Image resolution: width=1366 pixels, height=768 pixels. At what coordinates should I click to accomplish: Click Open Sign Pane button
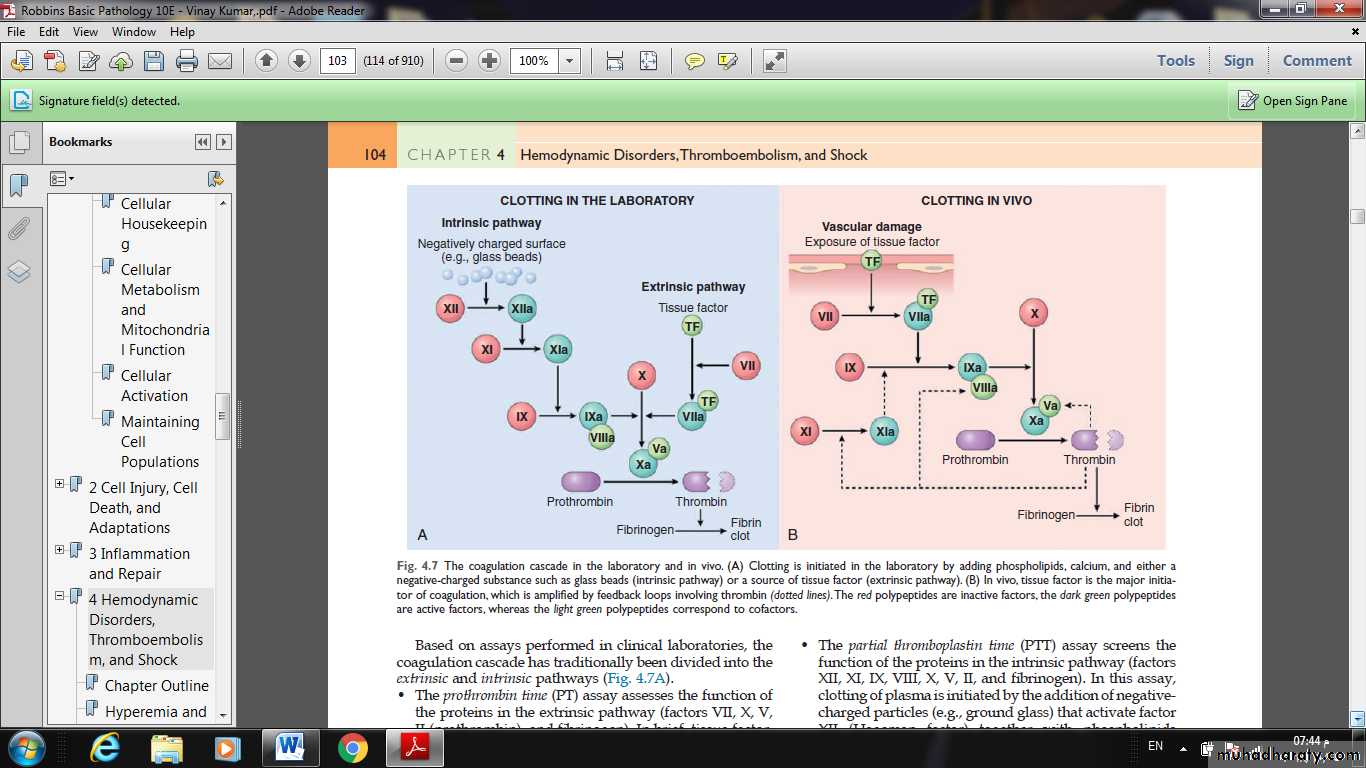[1293, 101]
